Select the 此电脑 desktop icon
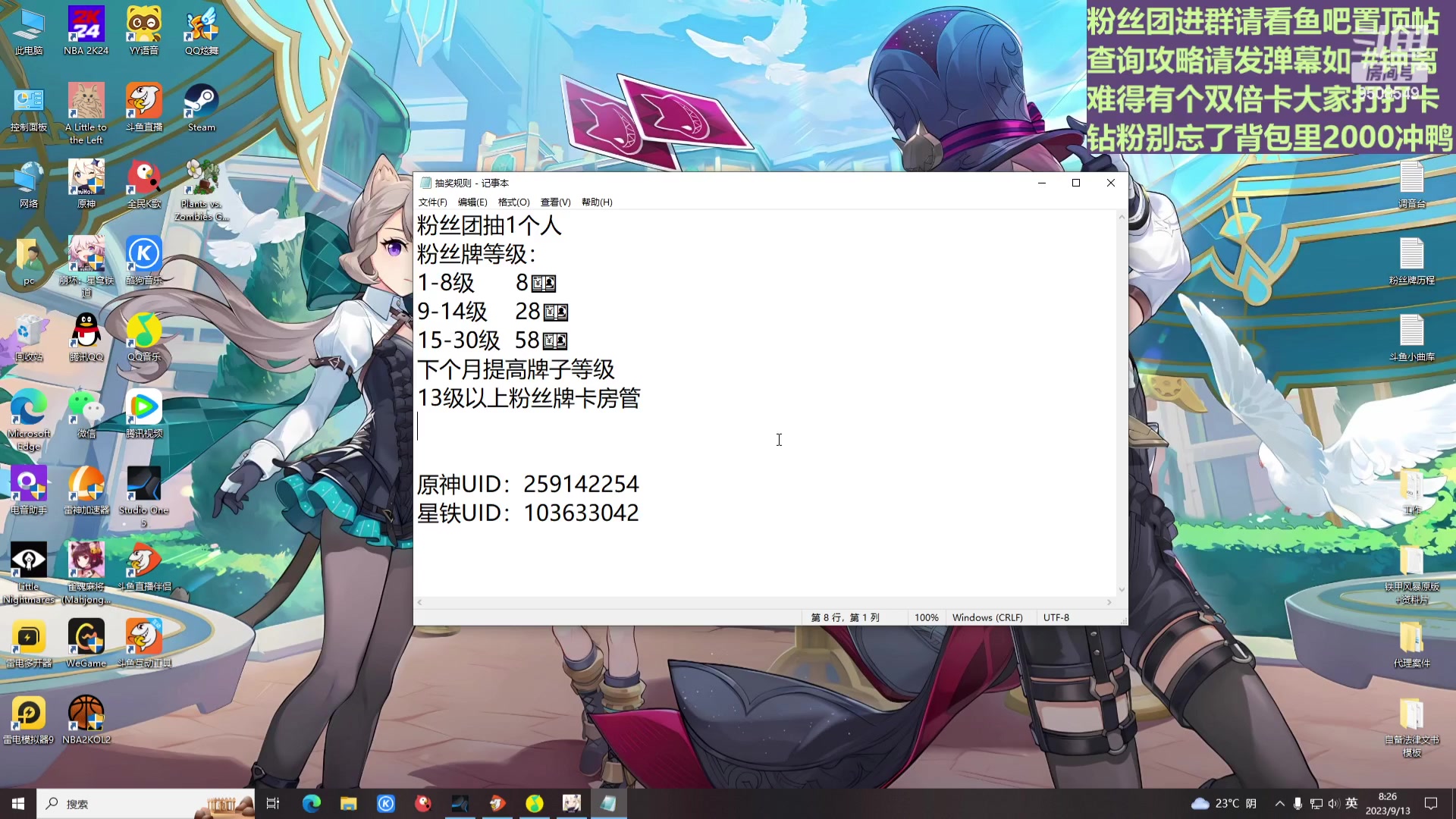Screen dimensions: 1456x819 click(29, 31)
